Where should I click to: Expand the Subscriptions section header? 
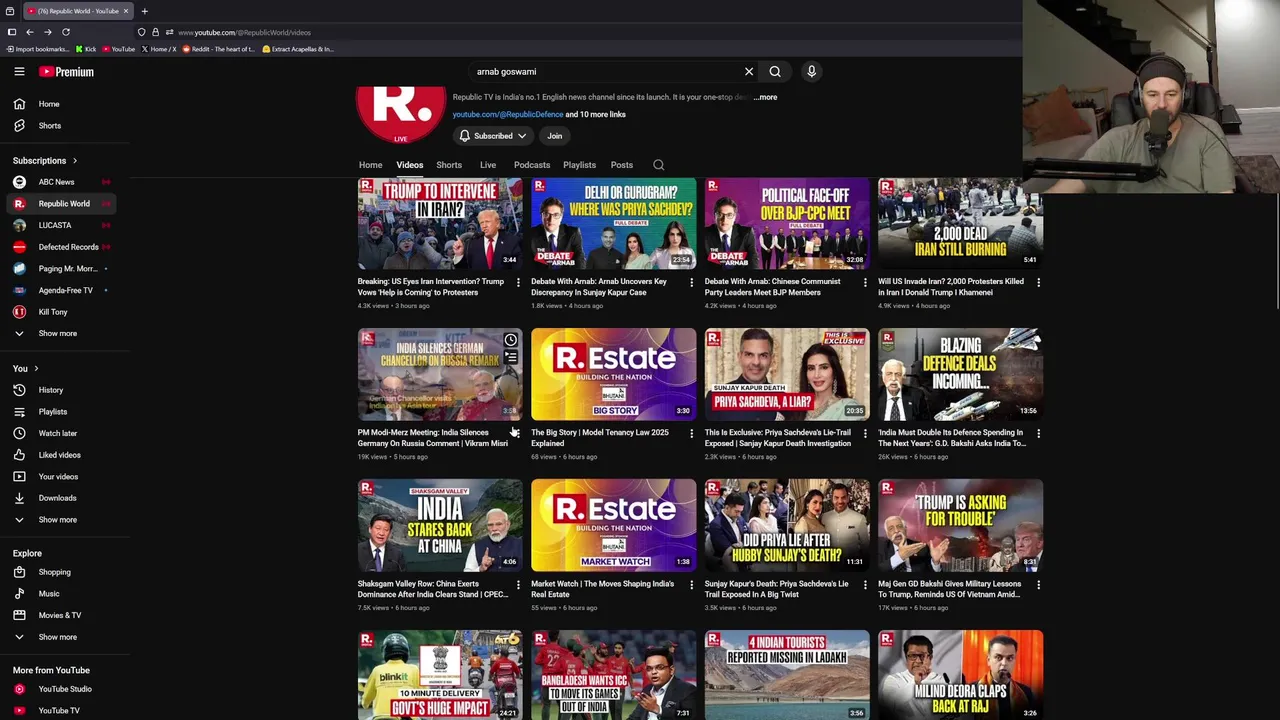(x=45, y=160)
